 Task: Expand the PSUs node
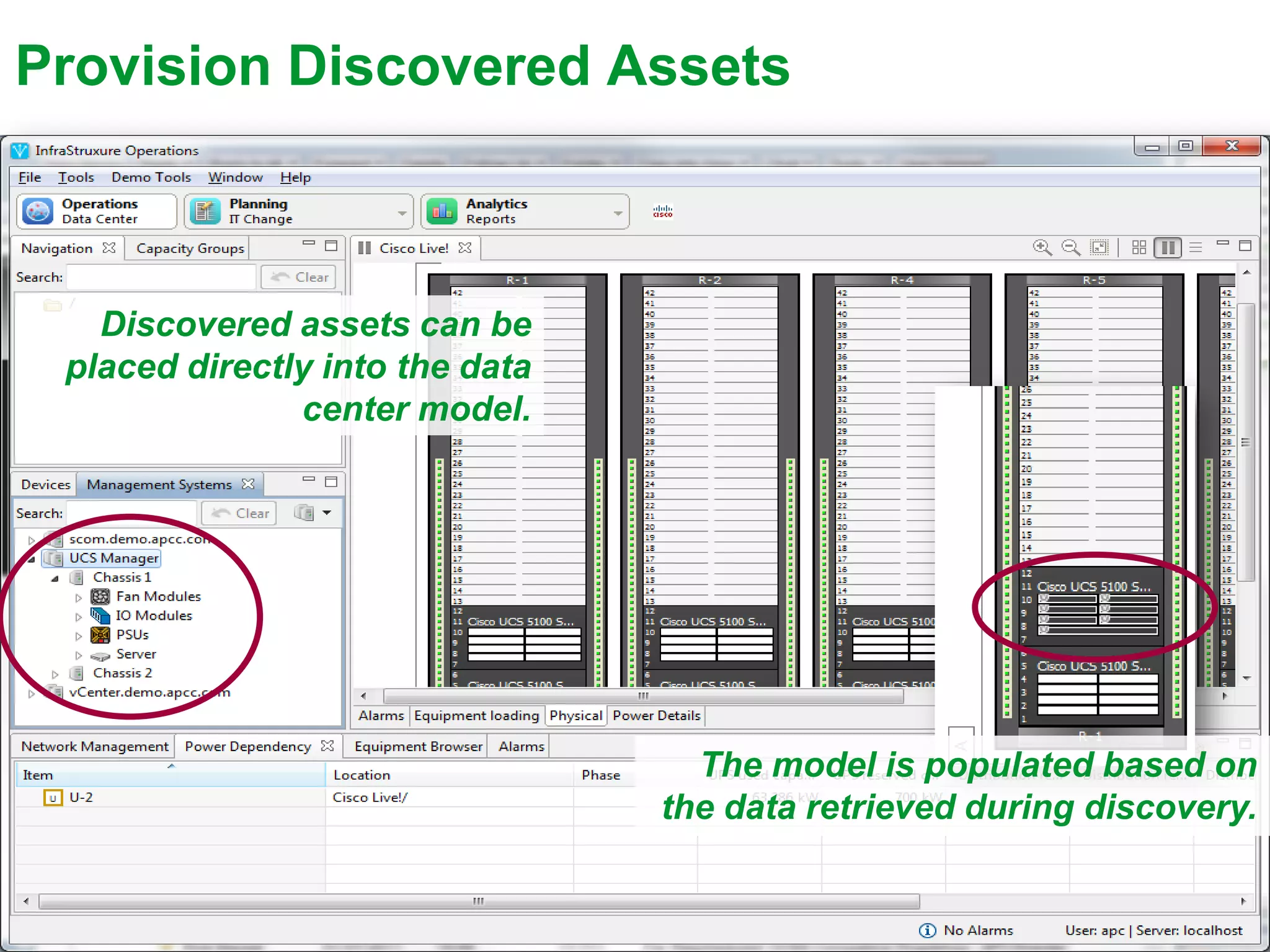coord(79,636)
